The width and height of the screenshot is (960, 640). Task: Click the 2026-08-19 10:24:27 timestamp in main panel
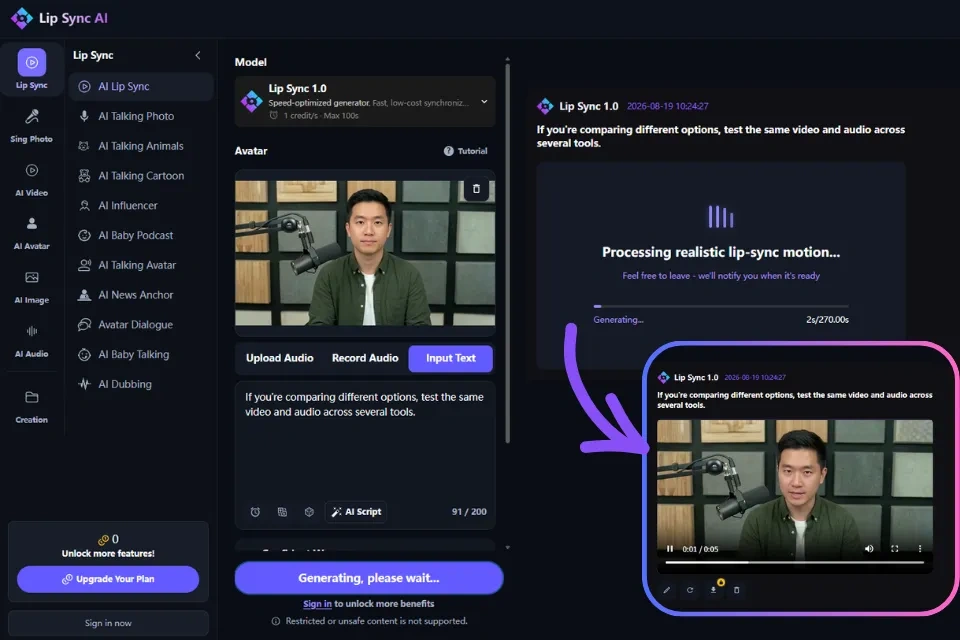667,106
